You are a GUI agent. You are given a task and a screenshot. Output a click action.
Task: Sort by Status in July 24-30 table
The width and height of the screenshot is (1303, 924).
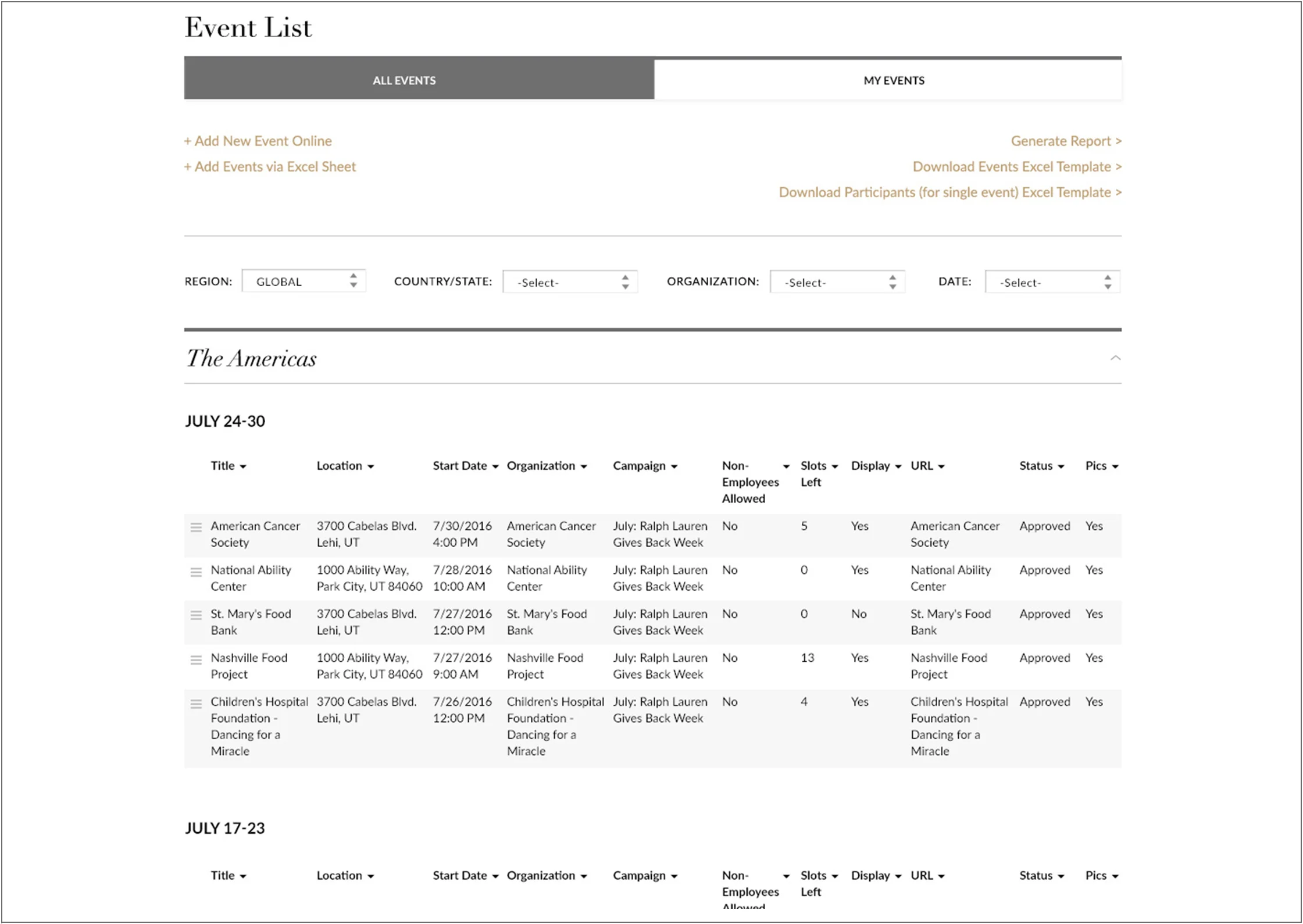(1041, 466)
